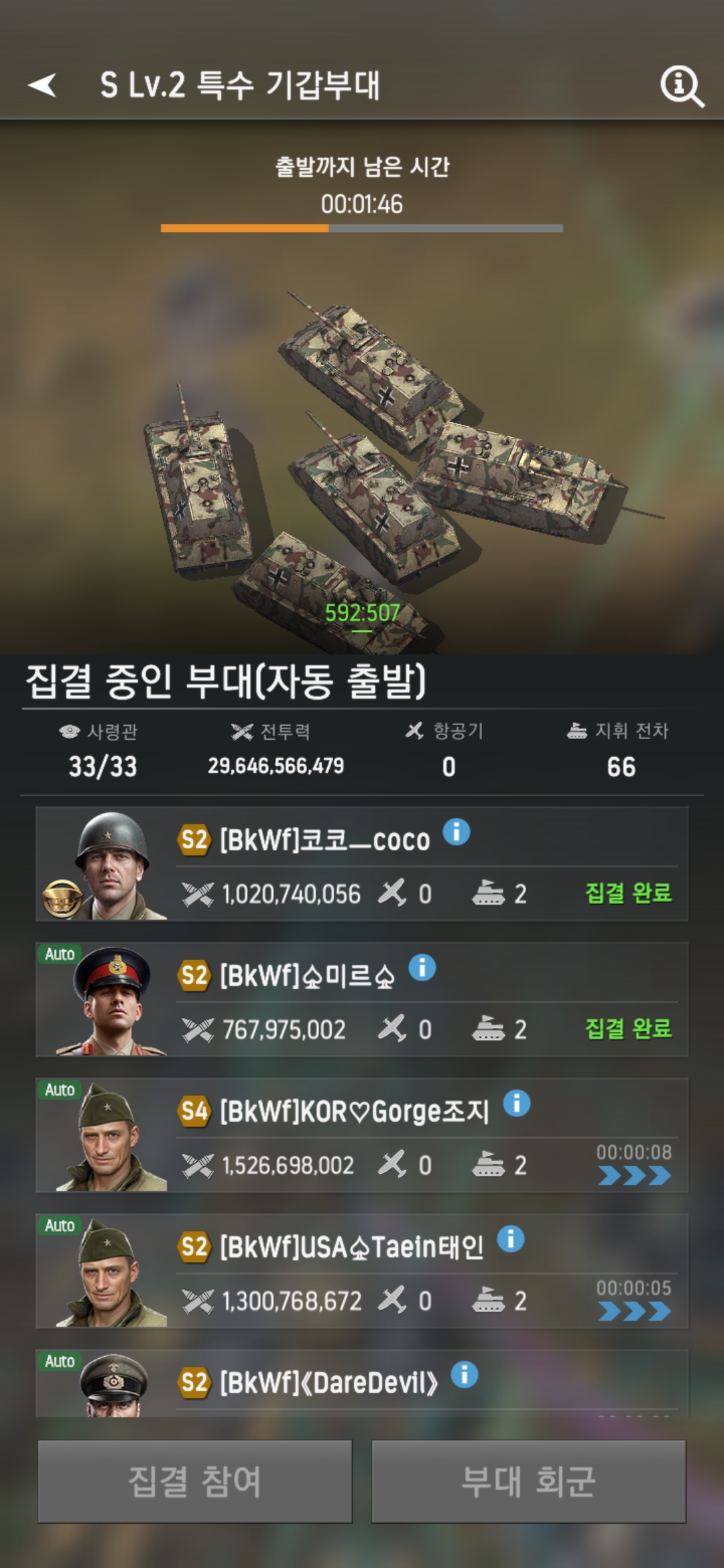Image resolution: width=724 pixels, height=1568 pixels.
Task: Tap info icon next to 코코_coco
Action: (x=457, y=832)
